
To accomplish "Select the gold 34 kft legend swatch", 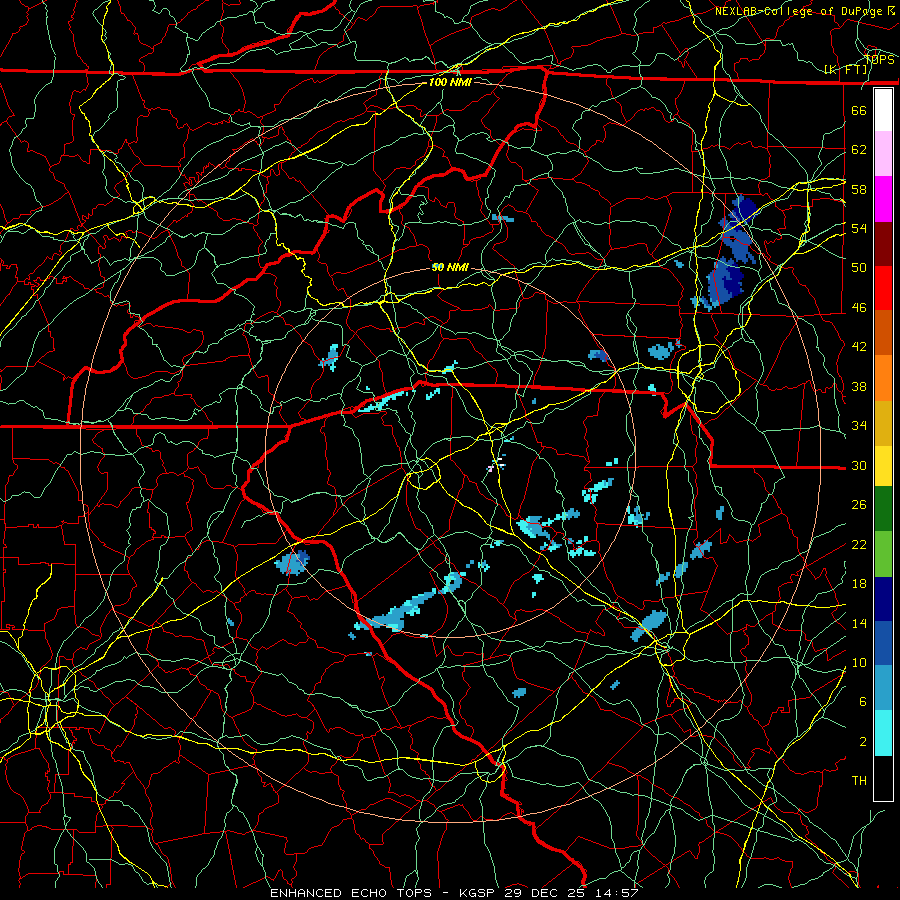I will click(x=883, y=422).
